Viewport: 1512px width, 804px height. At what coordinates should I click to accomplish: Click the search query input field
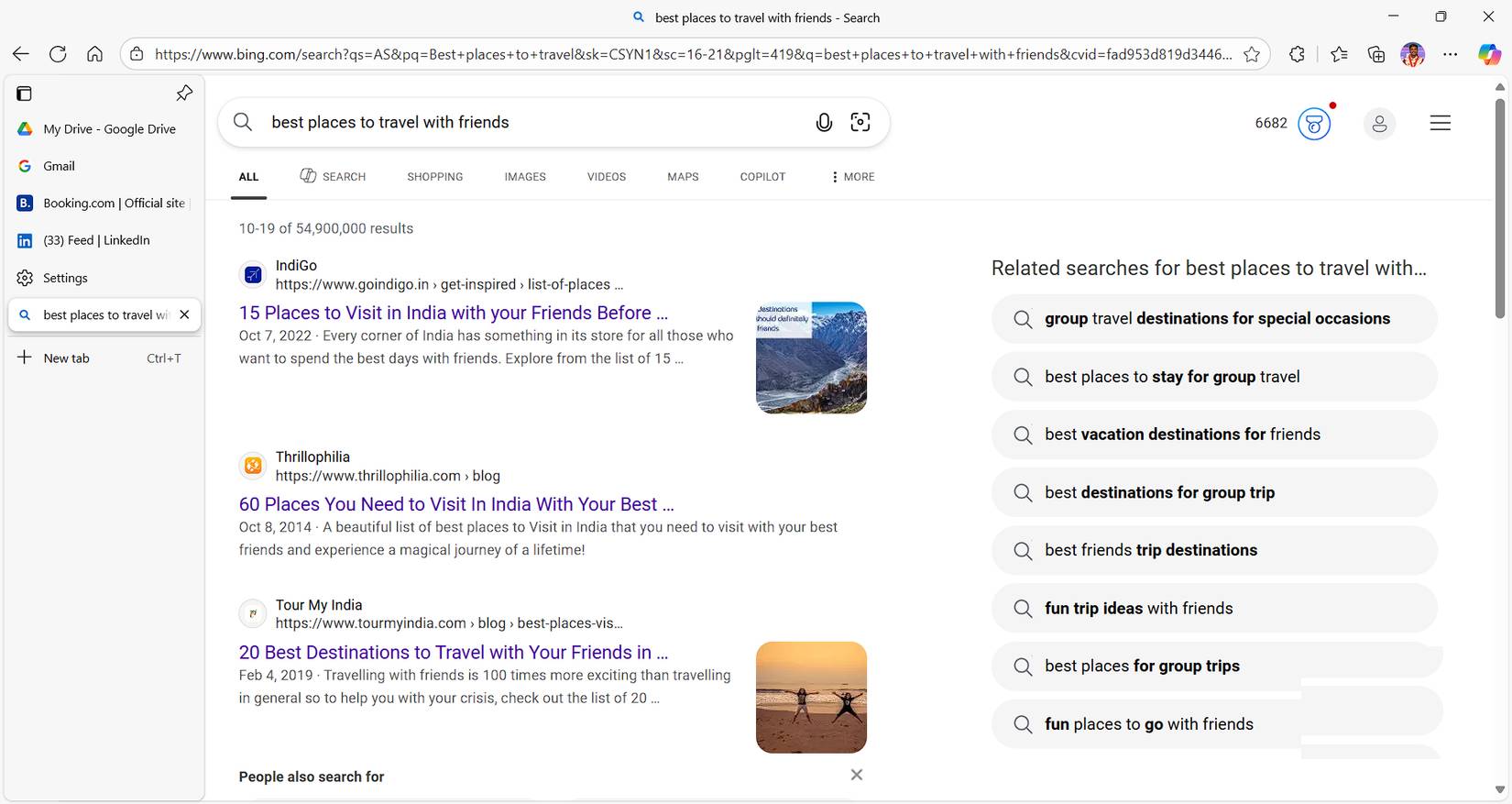pos(531,123)
